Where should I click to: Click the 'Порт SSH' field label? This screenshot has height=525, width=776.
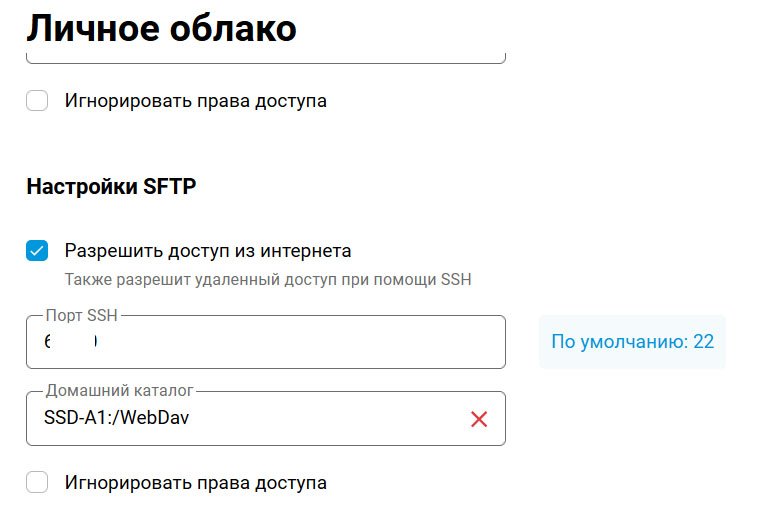point(82,315)
